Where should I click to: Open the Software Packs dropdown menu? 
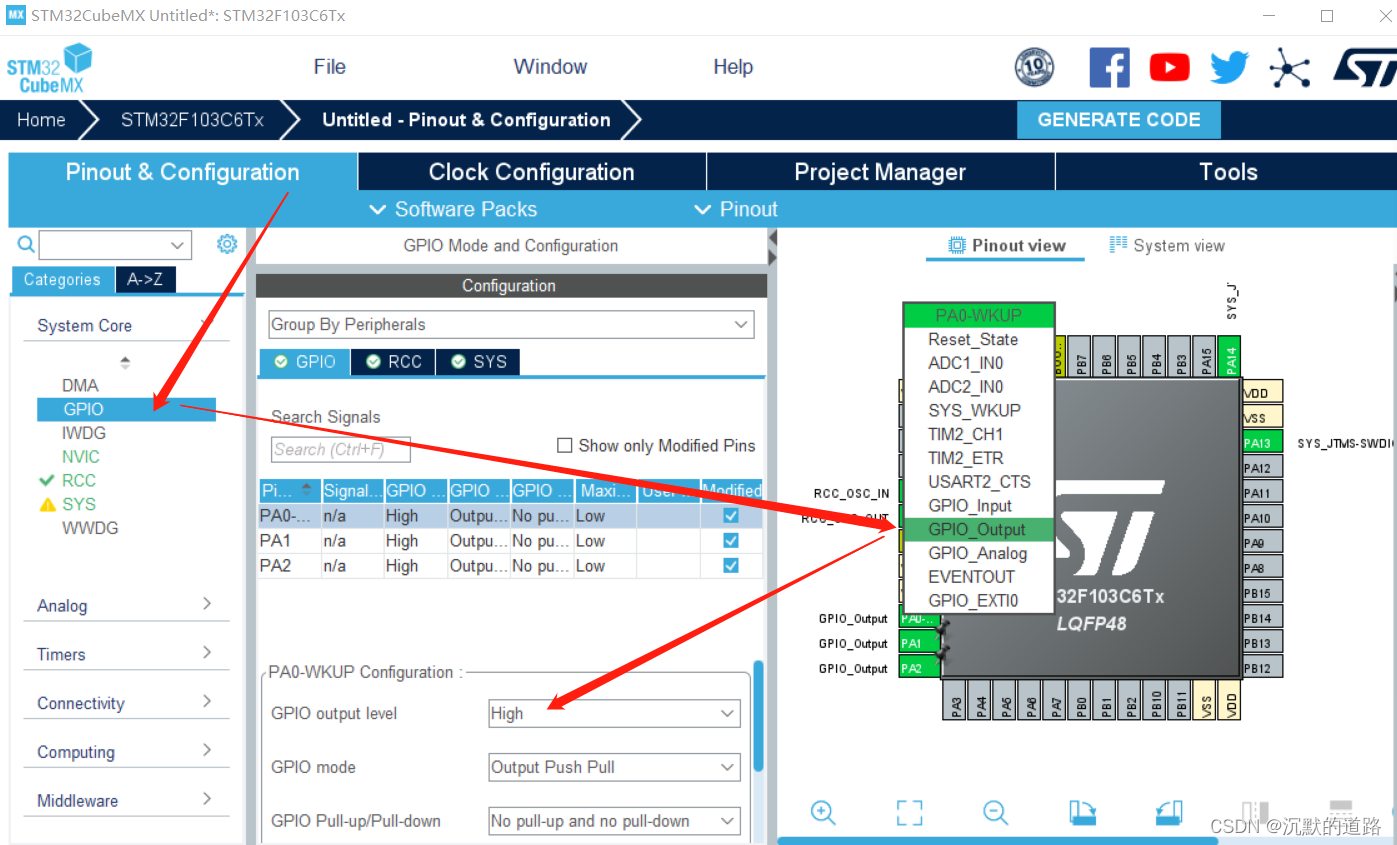(454, 209)
